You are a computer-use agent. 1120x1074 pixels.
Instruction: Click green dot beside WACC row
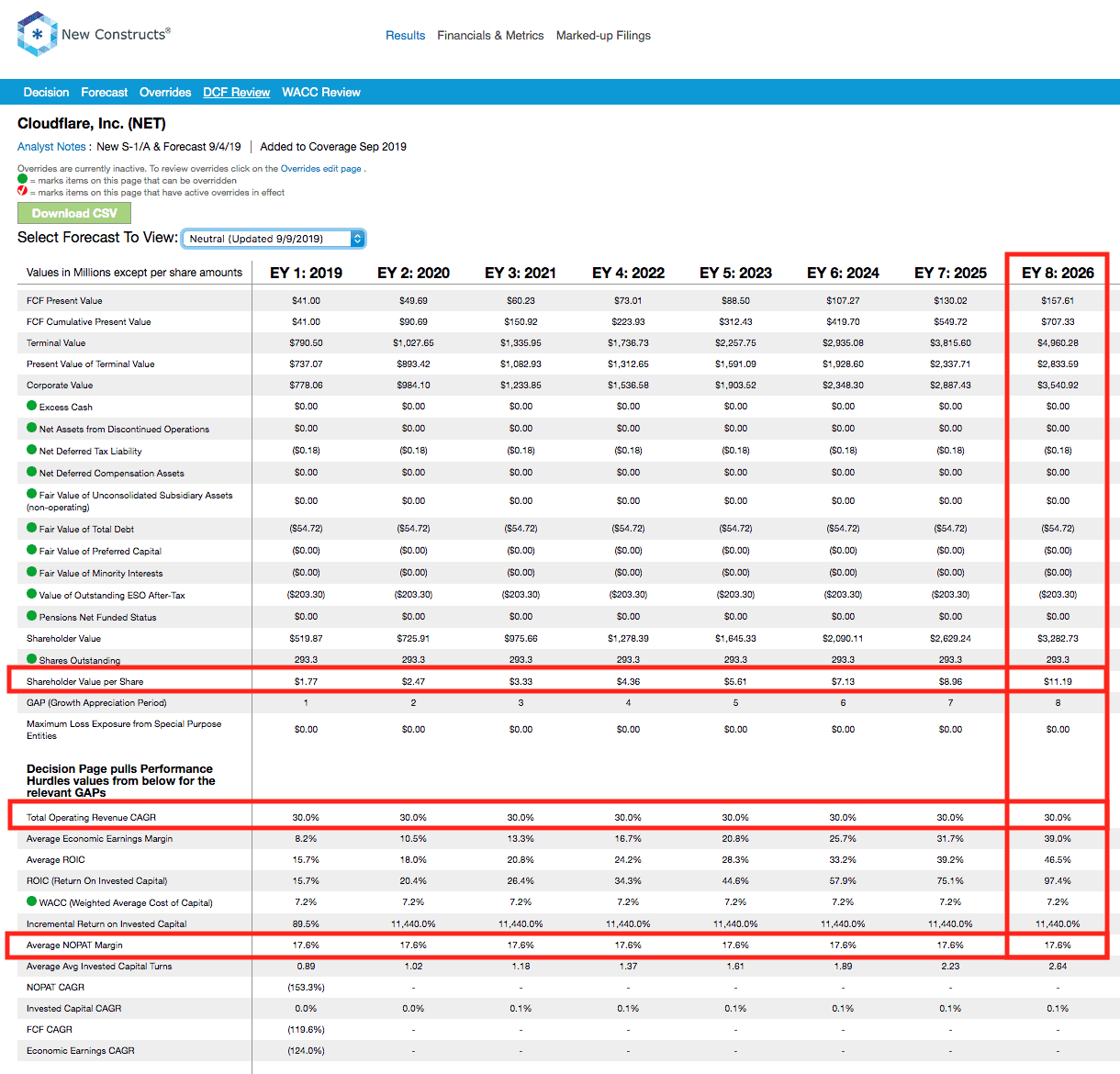(32, 901)
